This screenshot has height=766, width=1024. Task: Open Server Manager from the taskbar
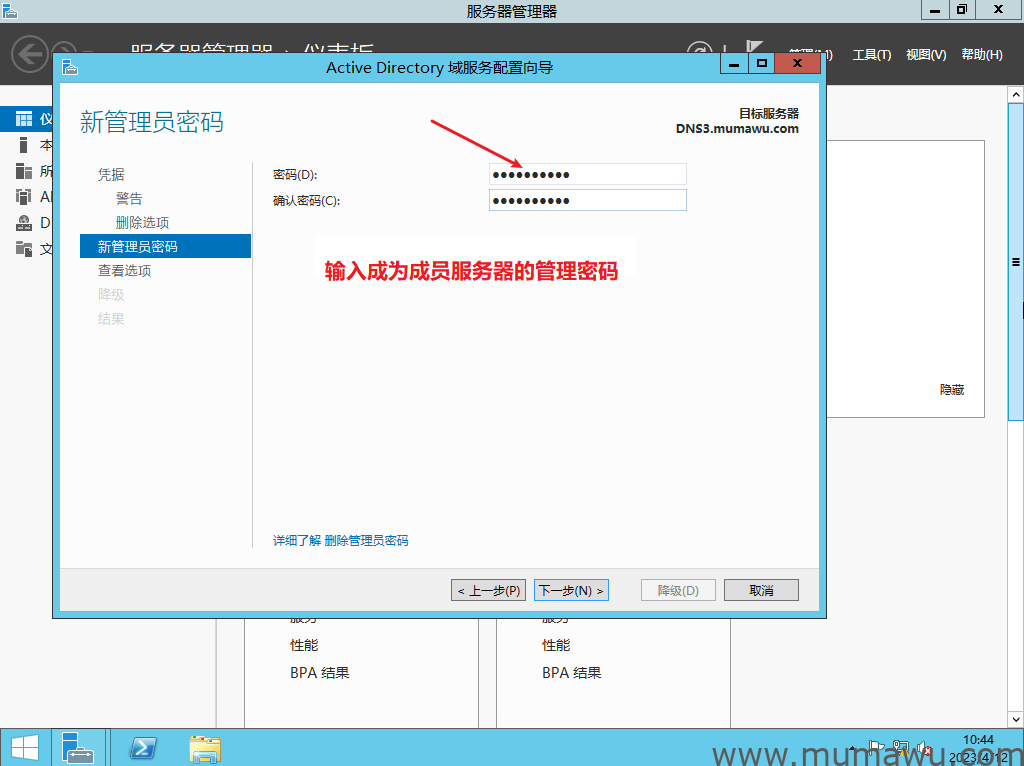pyautogui.click(x=78, y=747)
